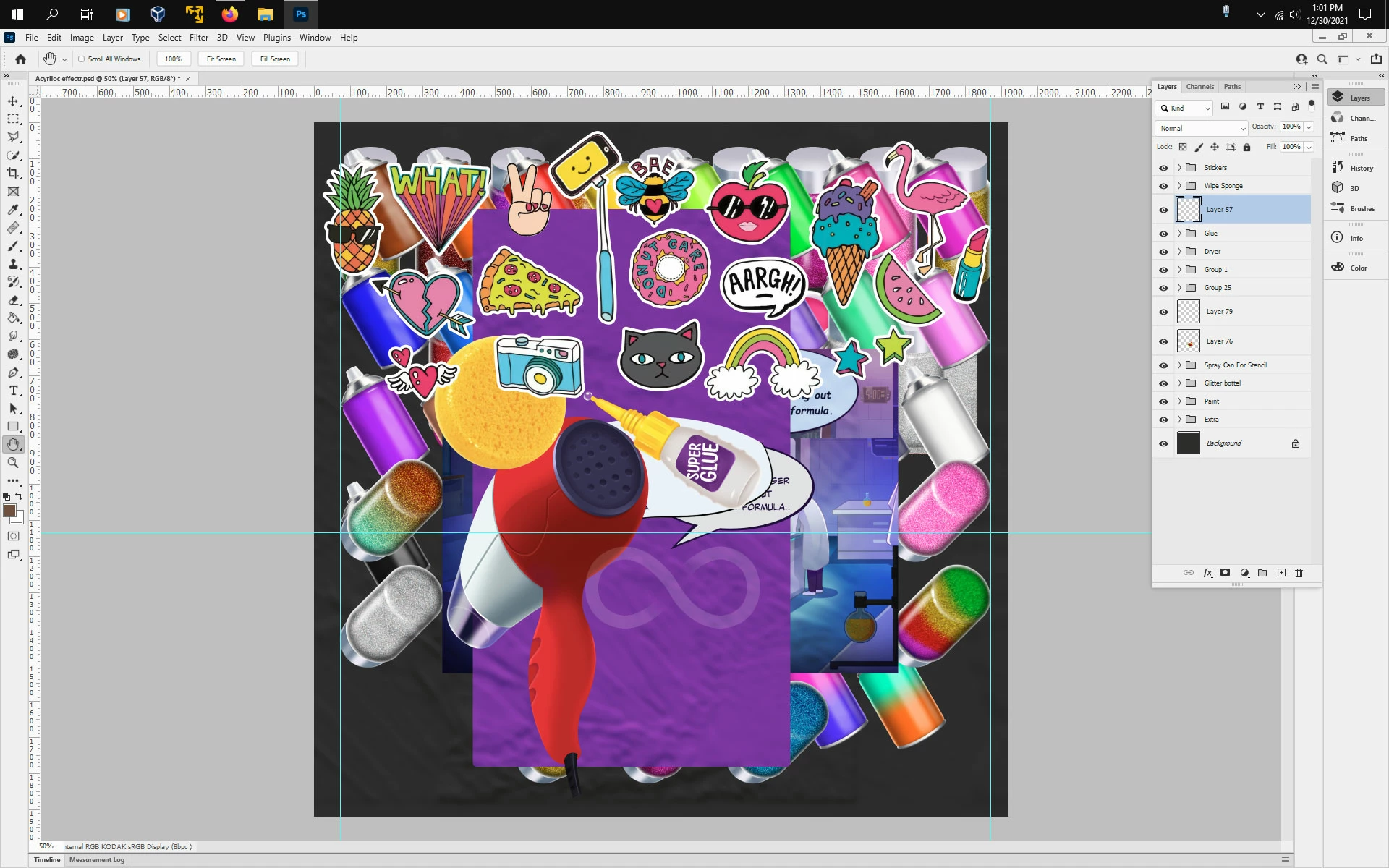The image size is (1389, 868).
Task: Select the Move tool
Action: (x=13, y=101)
